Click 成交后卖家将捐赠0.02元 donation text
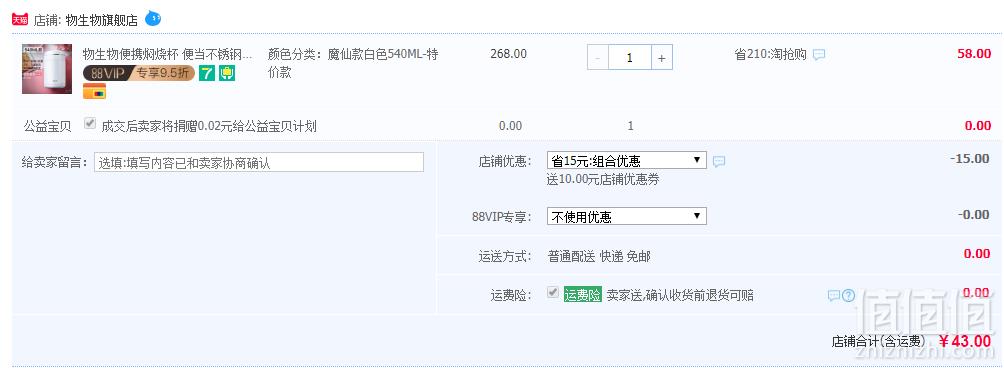The width and height of the screenshot is (1004, 368). click(x=209, y=126)
